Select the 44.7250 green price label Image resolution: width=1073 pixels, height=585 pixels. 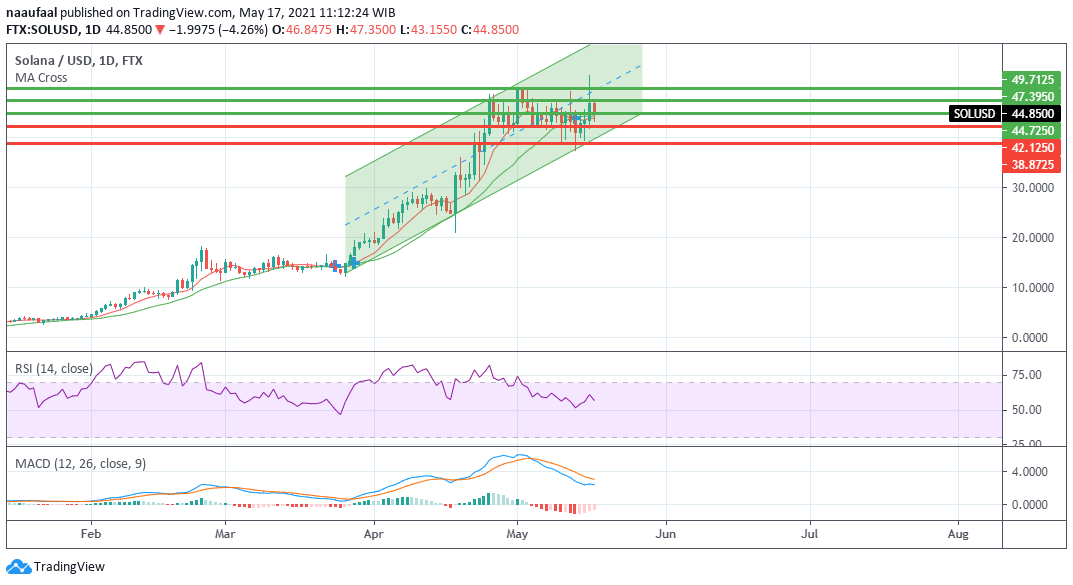pos(1032,131)
